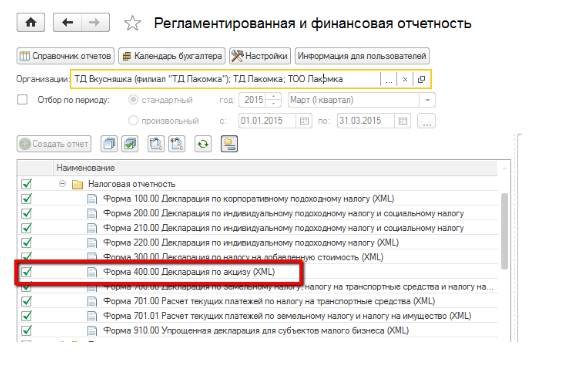This screenshot has width=567, height=367.
Task: Click the copy windows toolbar icon
Action: pos(109,144)
